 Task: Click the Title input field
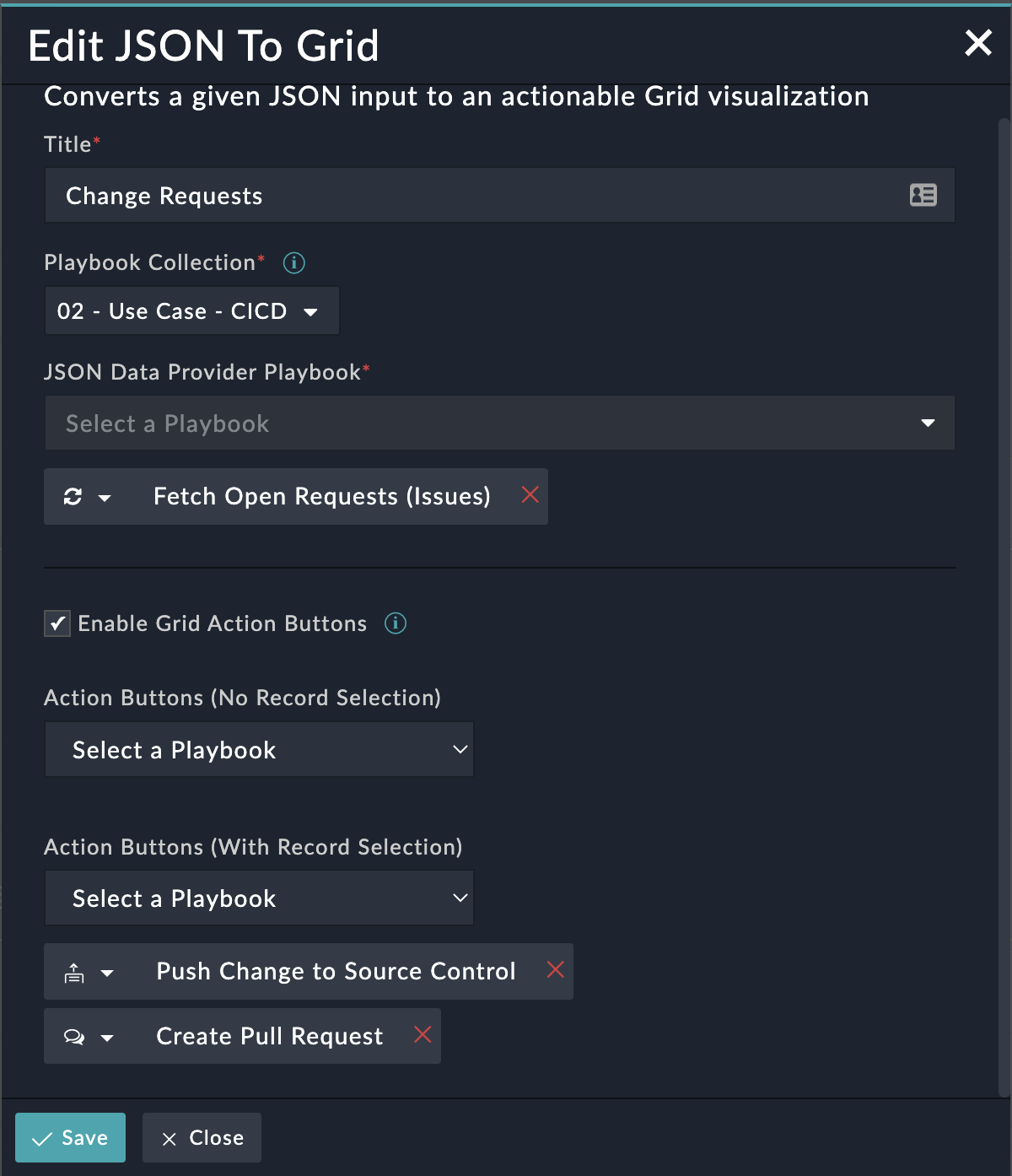click(472, 196)
